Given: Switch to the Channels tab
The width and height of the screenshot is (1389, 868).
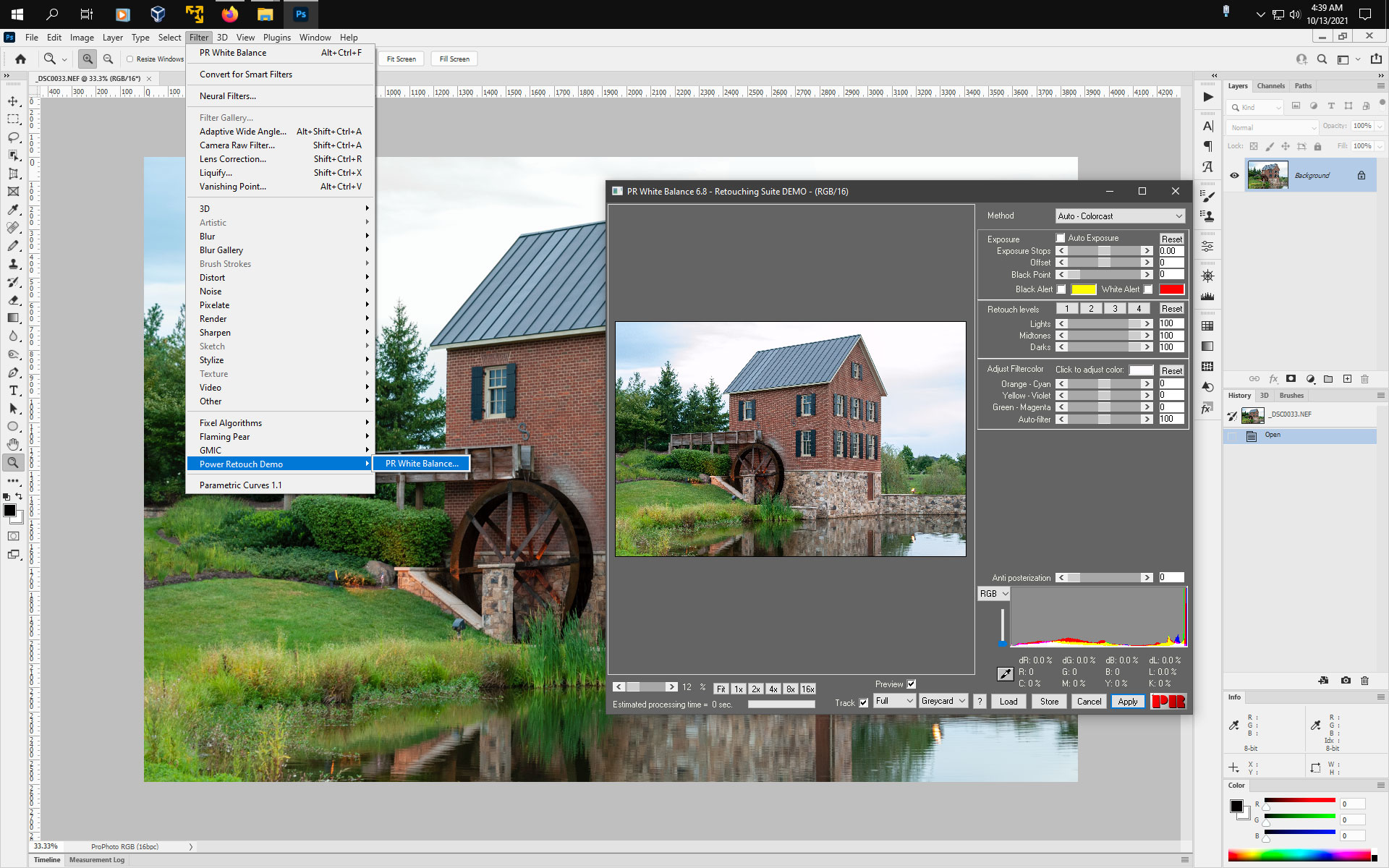Looking at the screenshot, I should coord(1271,85).
